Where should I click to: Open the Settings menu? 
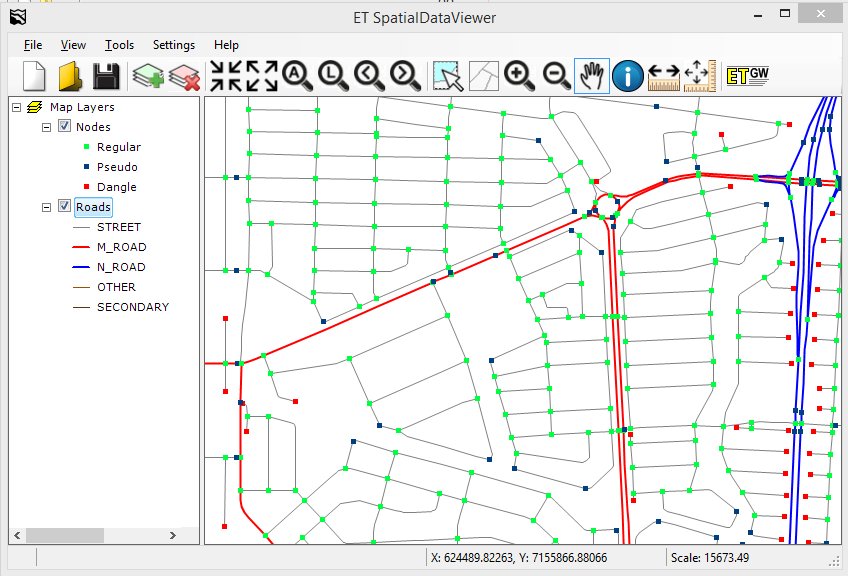[173, 45]
